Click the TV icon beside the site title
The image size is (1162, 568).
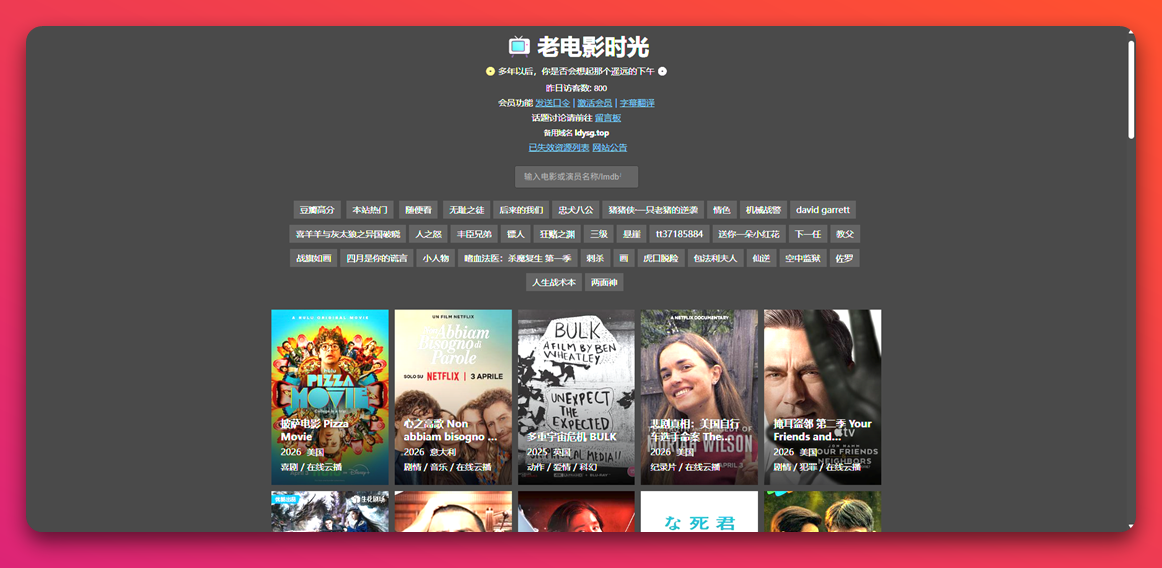519,47
